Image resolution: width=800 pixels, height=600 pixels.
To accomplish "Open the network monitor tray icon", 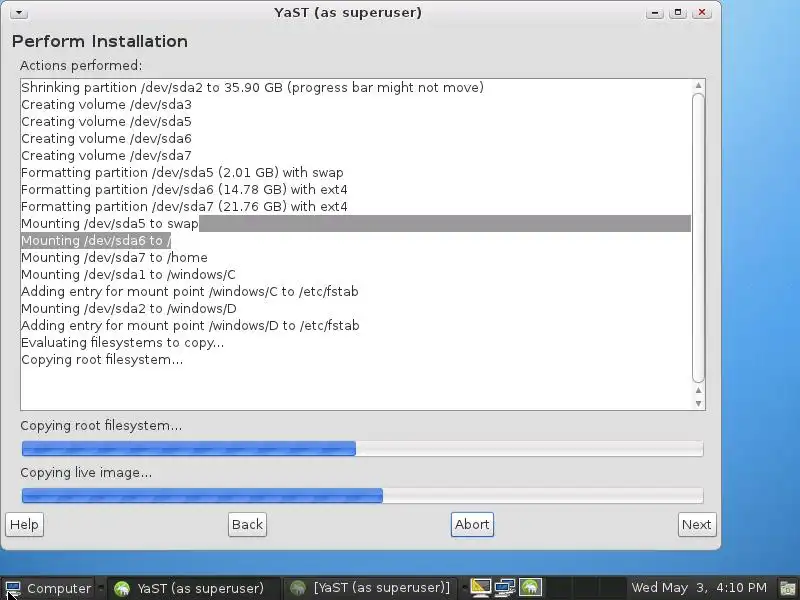I will 505,588.
